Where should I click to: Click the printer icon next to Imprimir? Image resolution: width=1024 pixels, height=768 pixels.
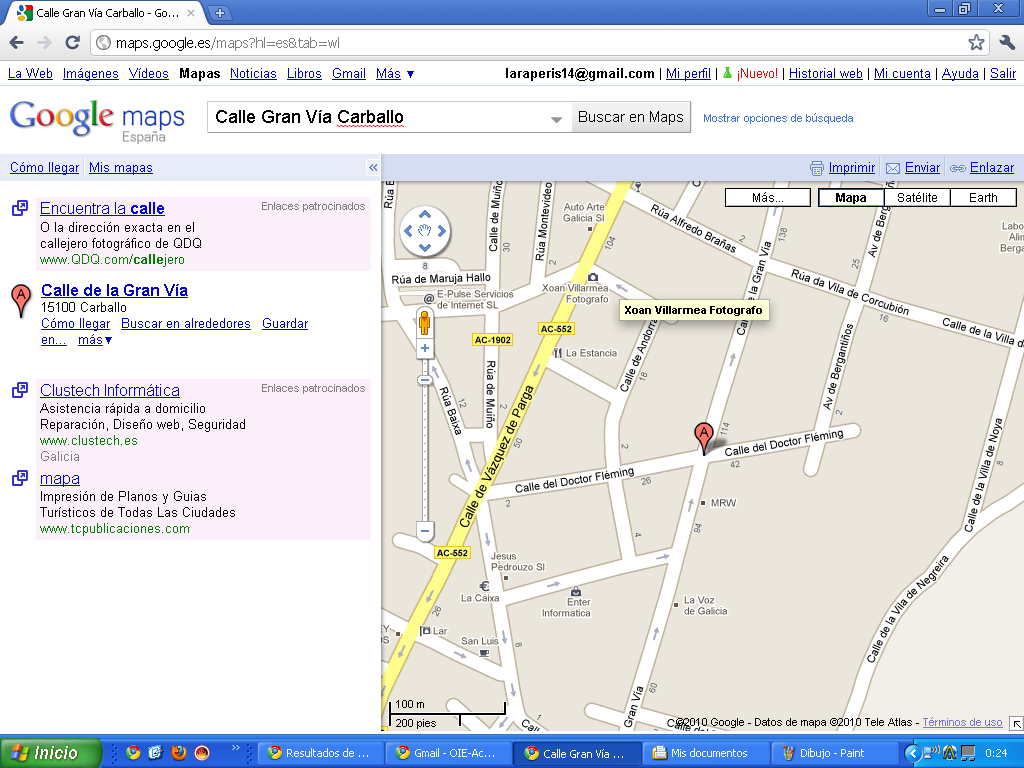pos(816,168)
